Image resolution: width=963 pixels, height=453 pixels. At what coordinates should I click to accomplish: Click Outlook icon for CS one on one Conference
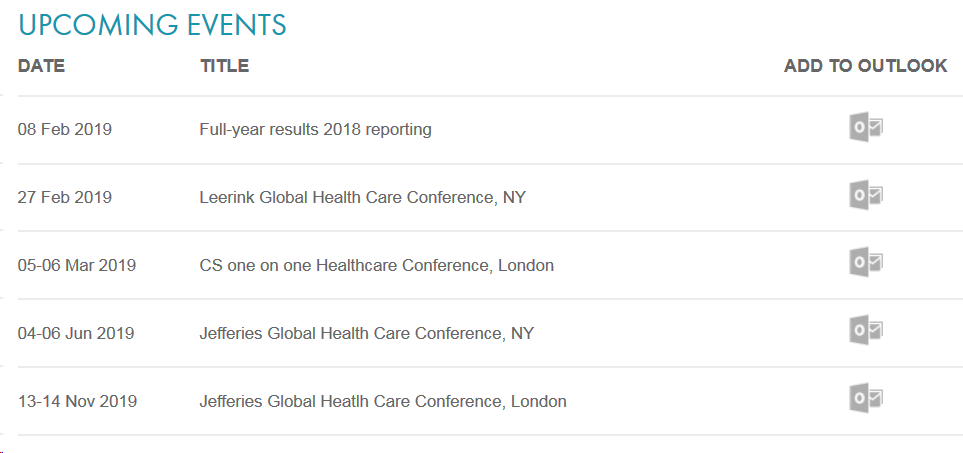[x=866, y=264]
